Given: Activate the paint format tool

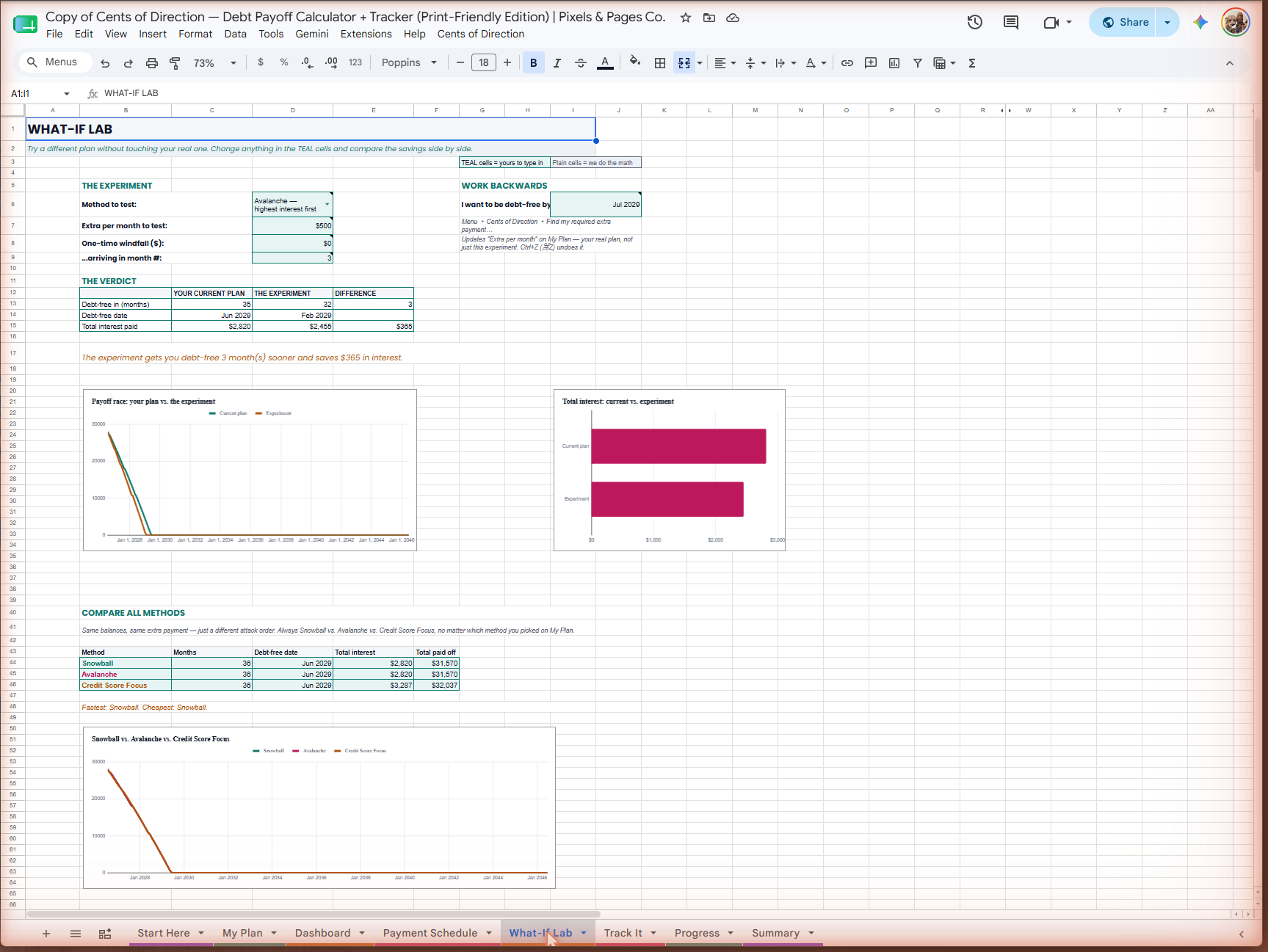Looking at the screenshot, I should click(x=175, y=63).
